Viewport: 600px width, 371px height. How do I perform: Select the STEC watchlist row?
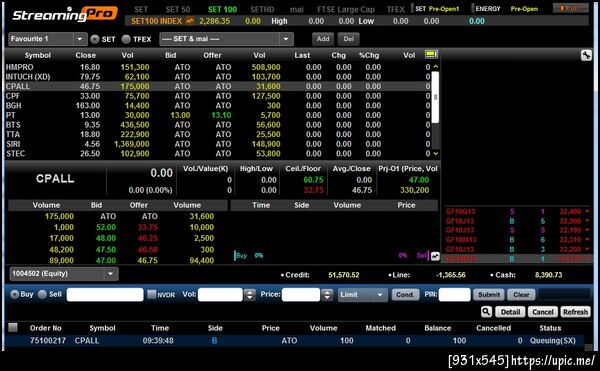217,154
